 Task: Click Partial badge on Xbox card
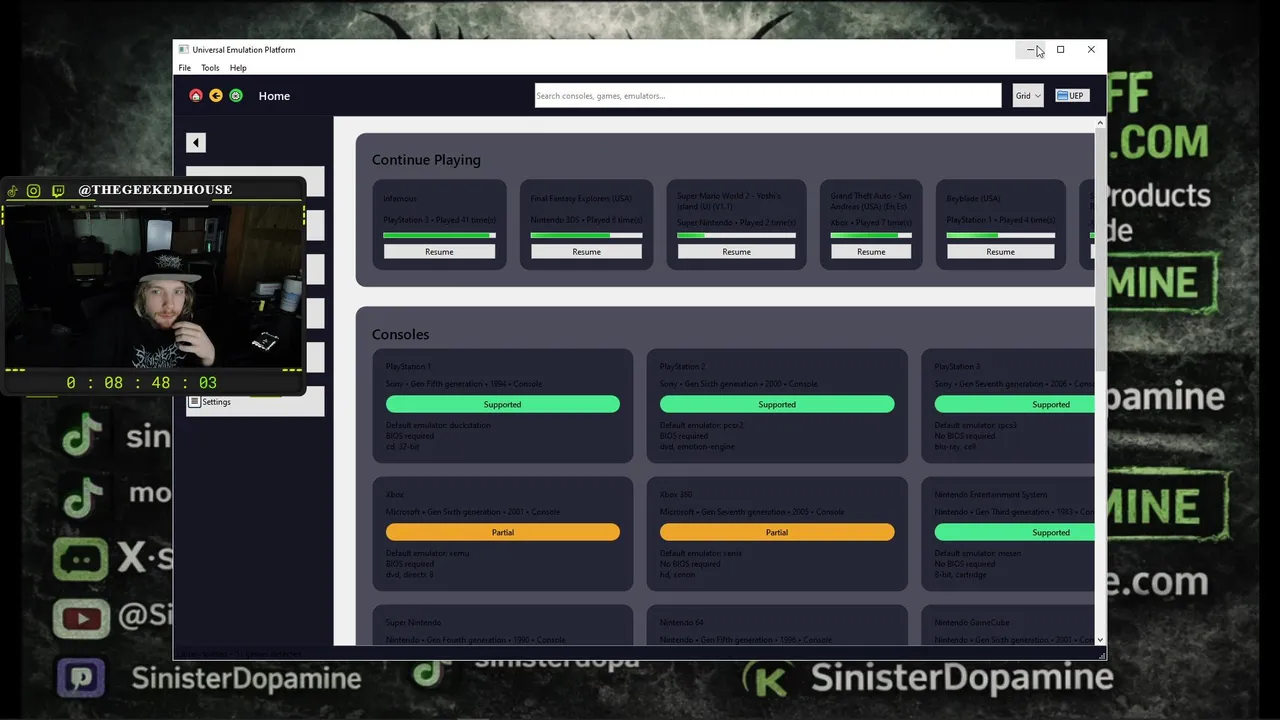pos(503,532)
